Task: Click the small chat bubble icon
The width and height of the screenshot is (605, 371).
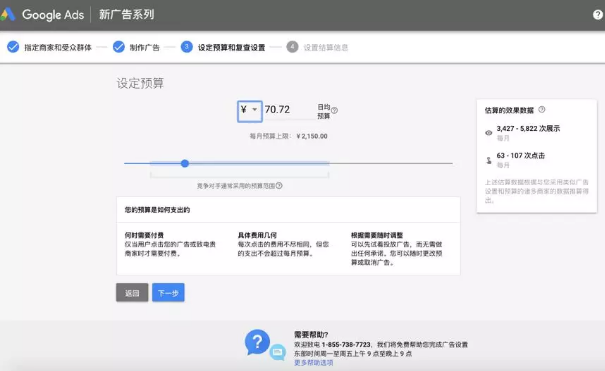Action: pos(277,352)
